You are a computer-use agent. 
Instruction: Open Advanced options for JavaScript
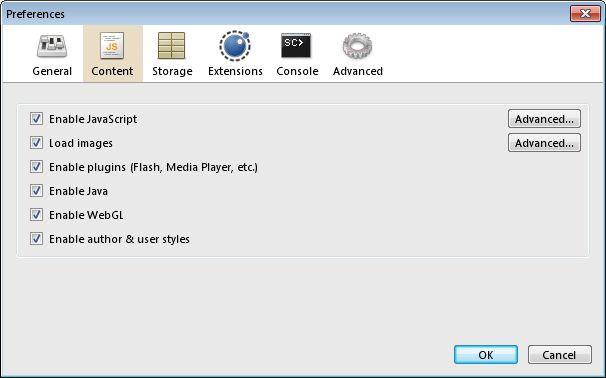pos(544,119)
